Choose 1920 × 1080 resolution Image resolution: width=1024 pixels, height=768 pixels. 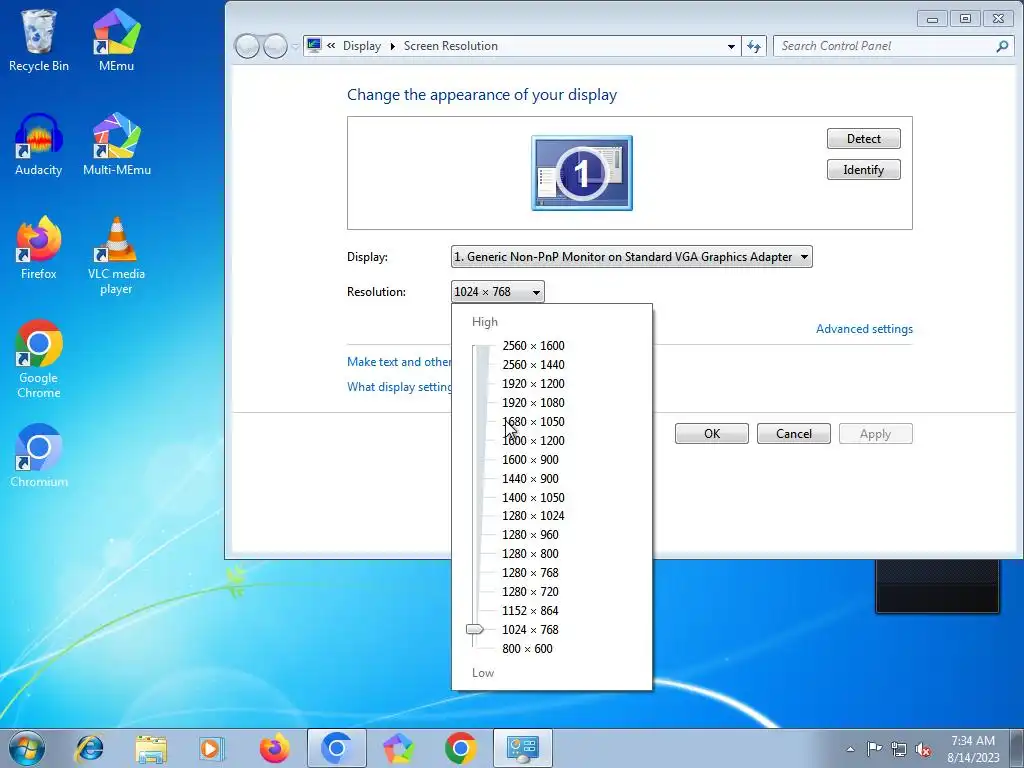pyautogui.click(x=533, y=402)
